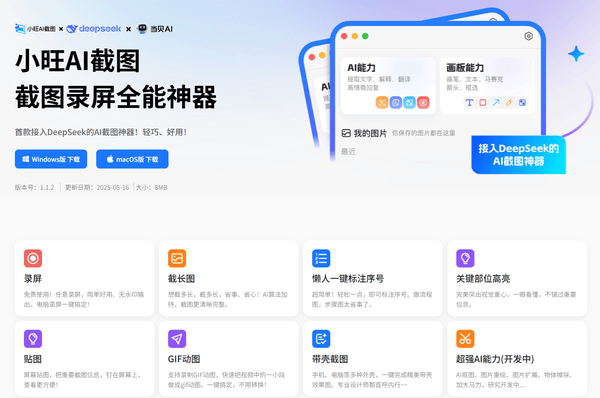The height and width of the screenshot is (398, 600).
Task: Click the GIF动图 card description text
Action: (x=227, y=380)
